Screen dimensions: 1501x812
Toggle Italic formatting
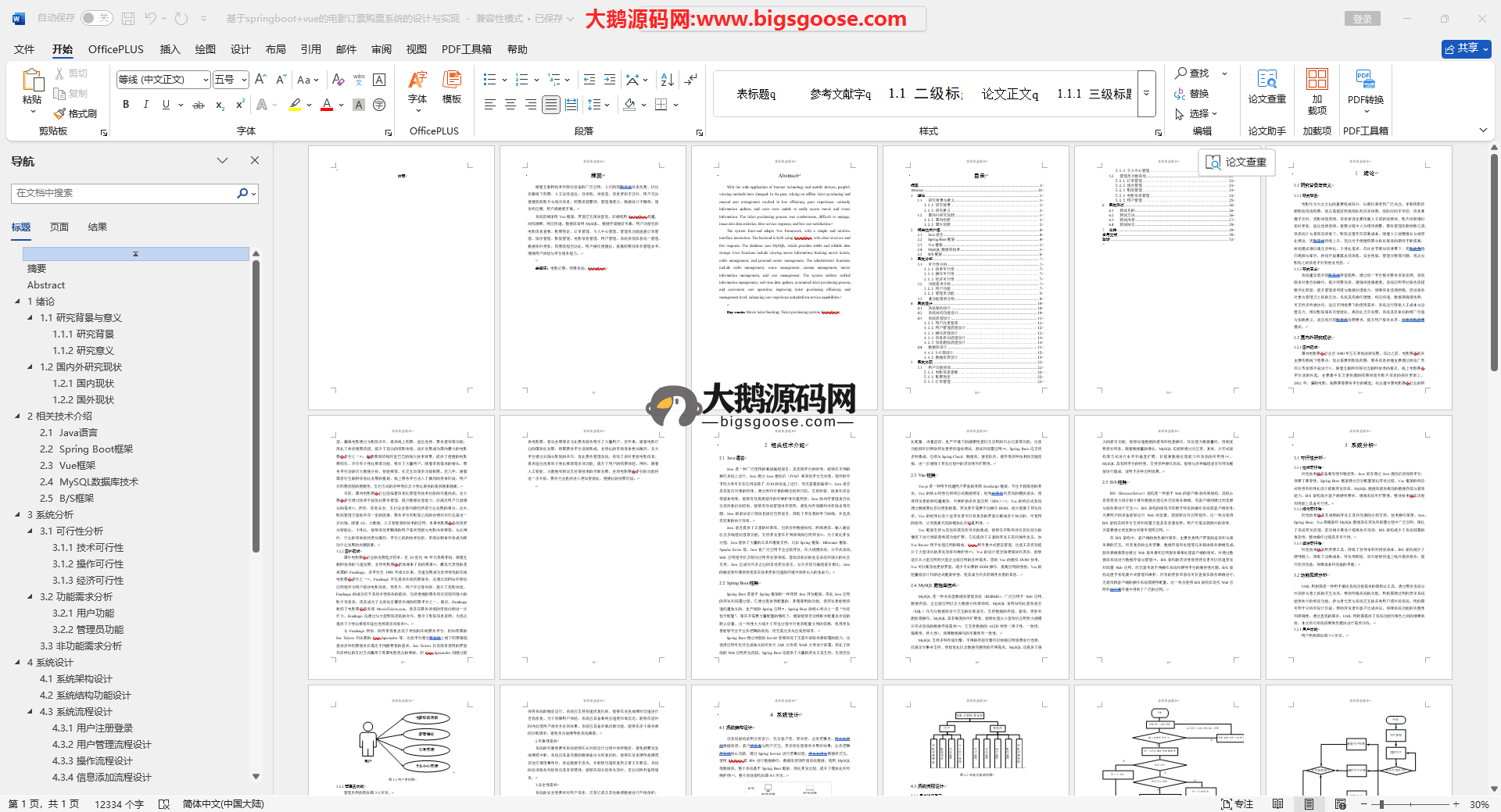(x=145, y=105)
